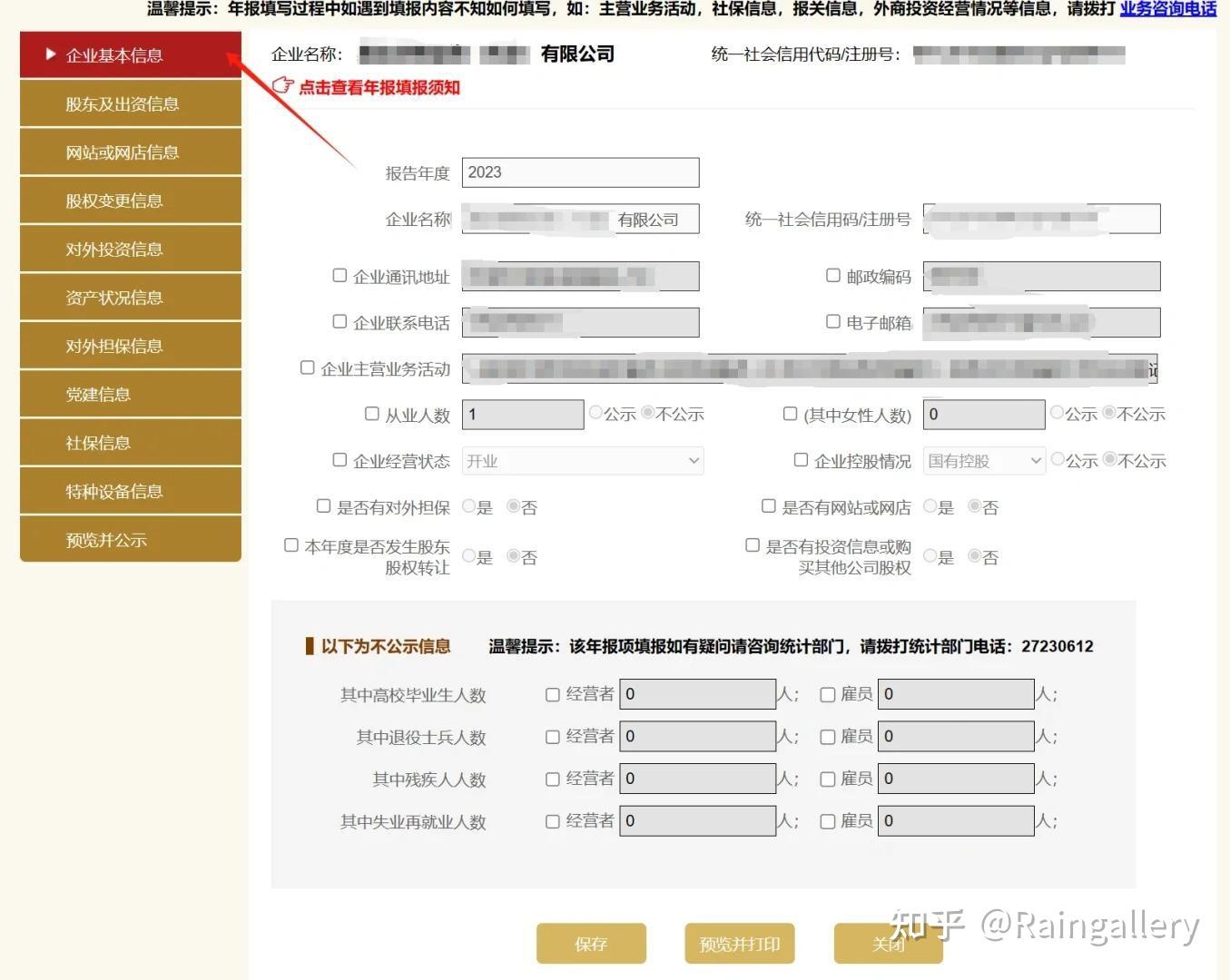Click 雇员 count field for 其中退役士兵人数
Image resolution: width=1230 pixels, height=980 pixels.
click(956, 737)
